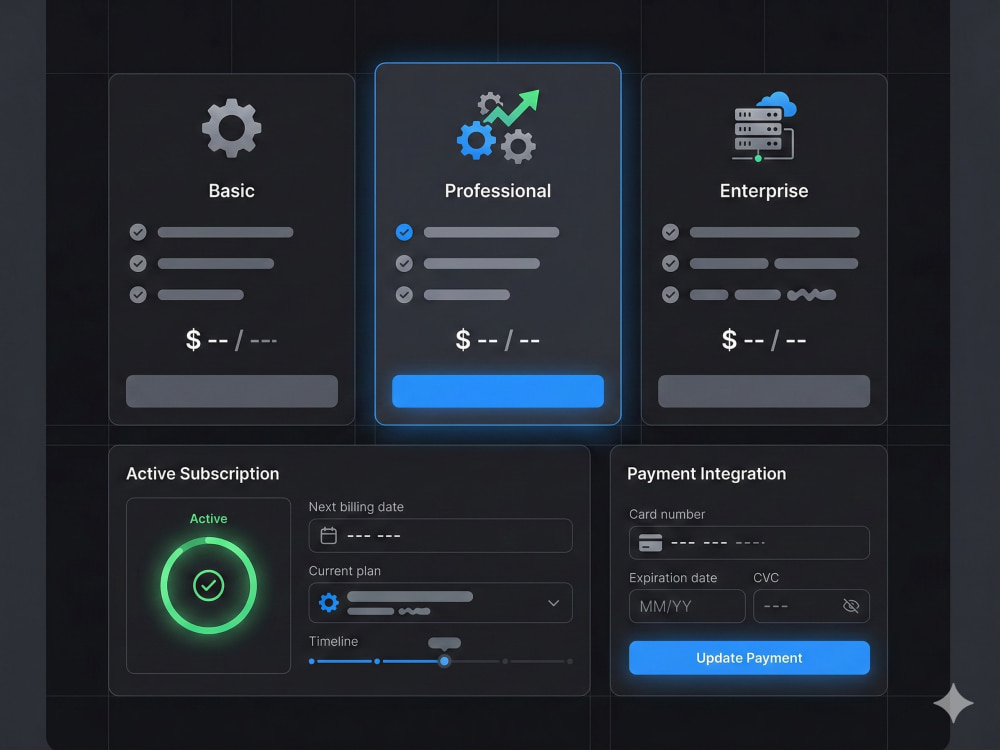Click the fourth gray dot on the Timeline

[x=505, y=661]
